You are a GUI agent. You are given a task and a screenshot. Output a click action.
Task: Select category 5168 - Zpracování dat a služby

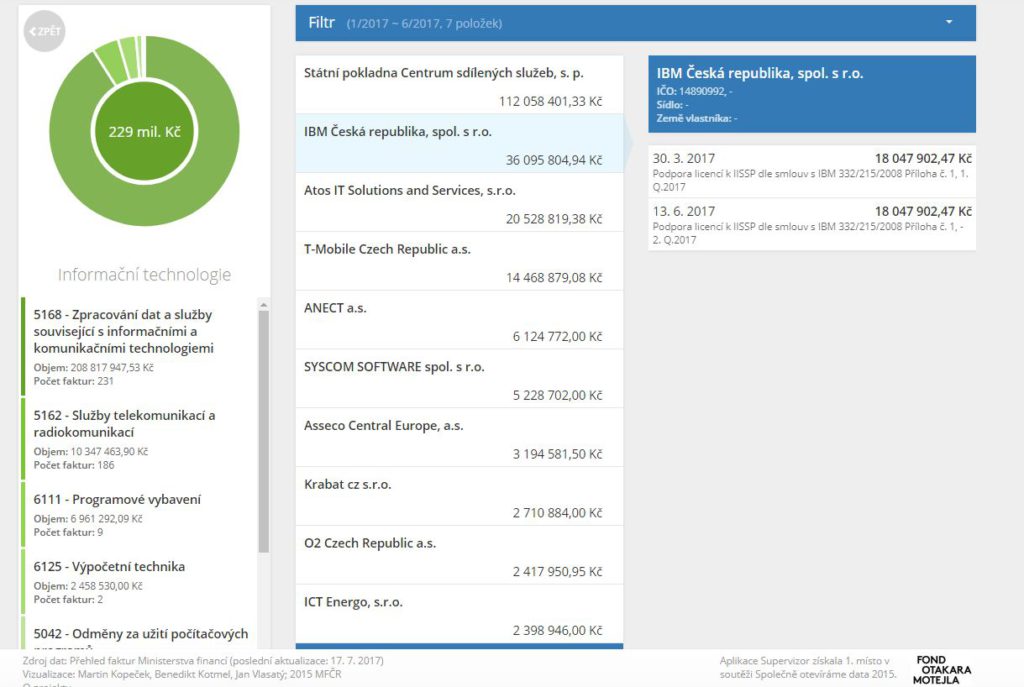point(138,347)
